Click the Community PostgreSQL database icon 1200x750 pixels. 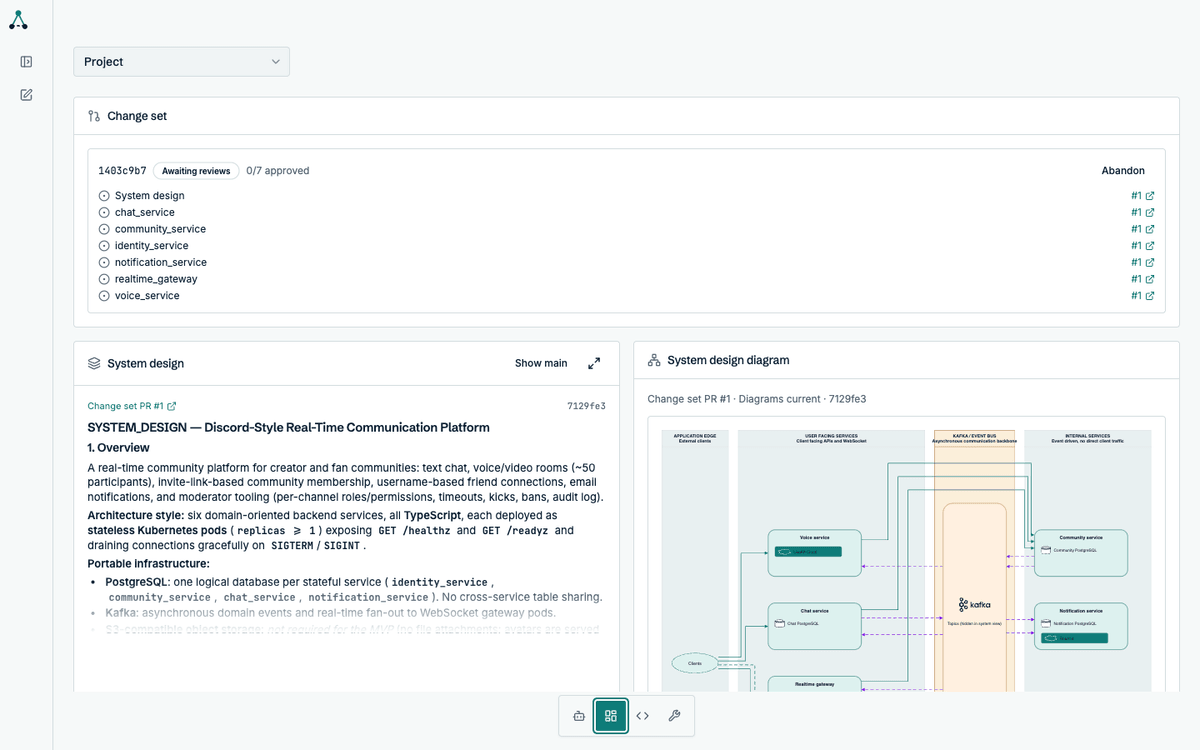(x=1046, y=550)
